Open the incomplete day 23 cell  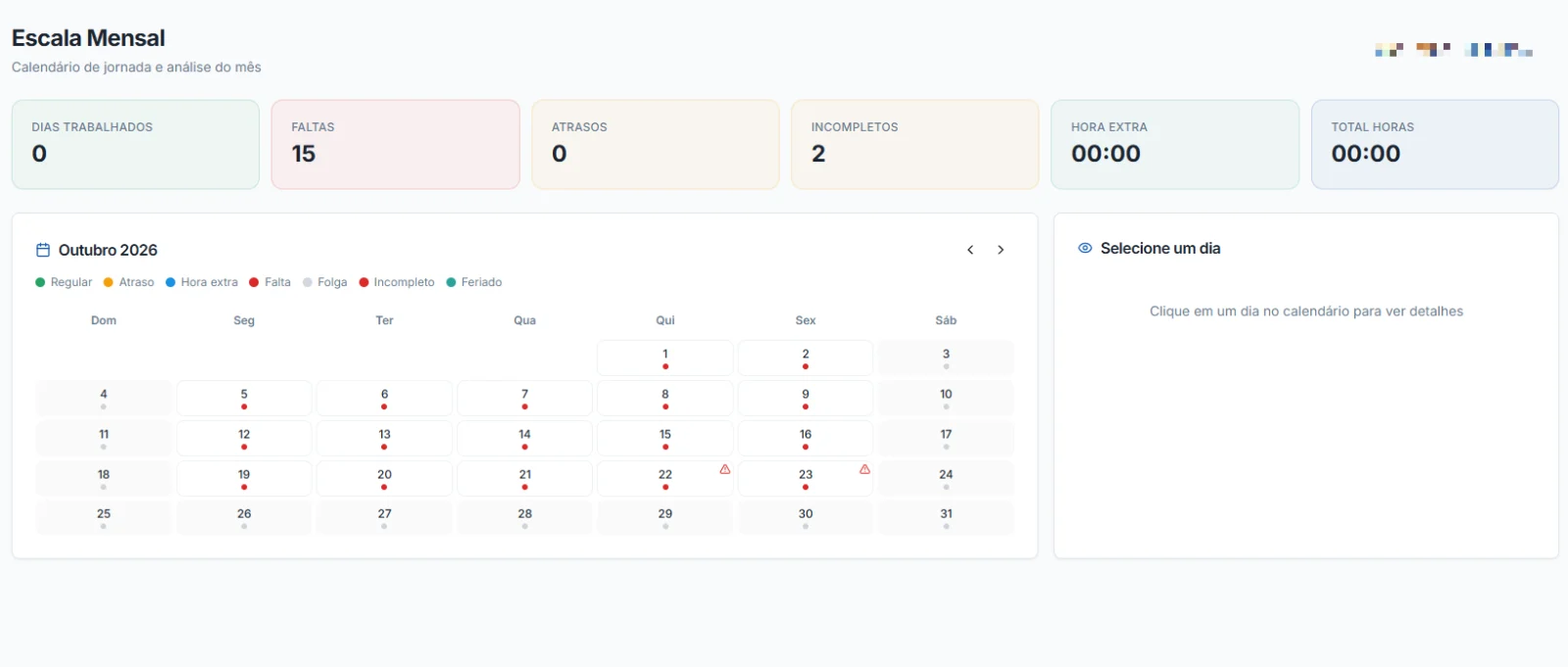(x=806, y=478)
